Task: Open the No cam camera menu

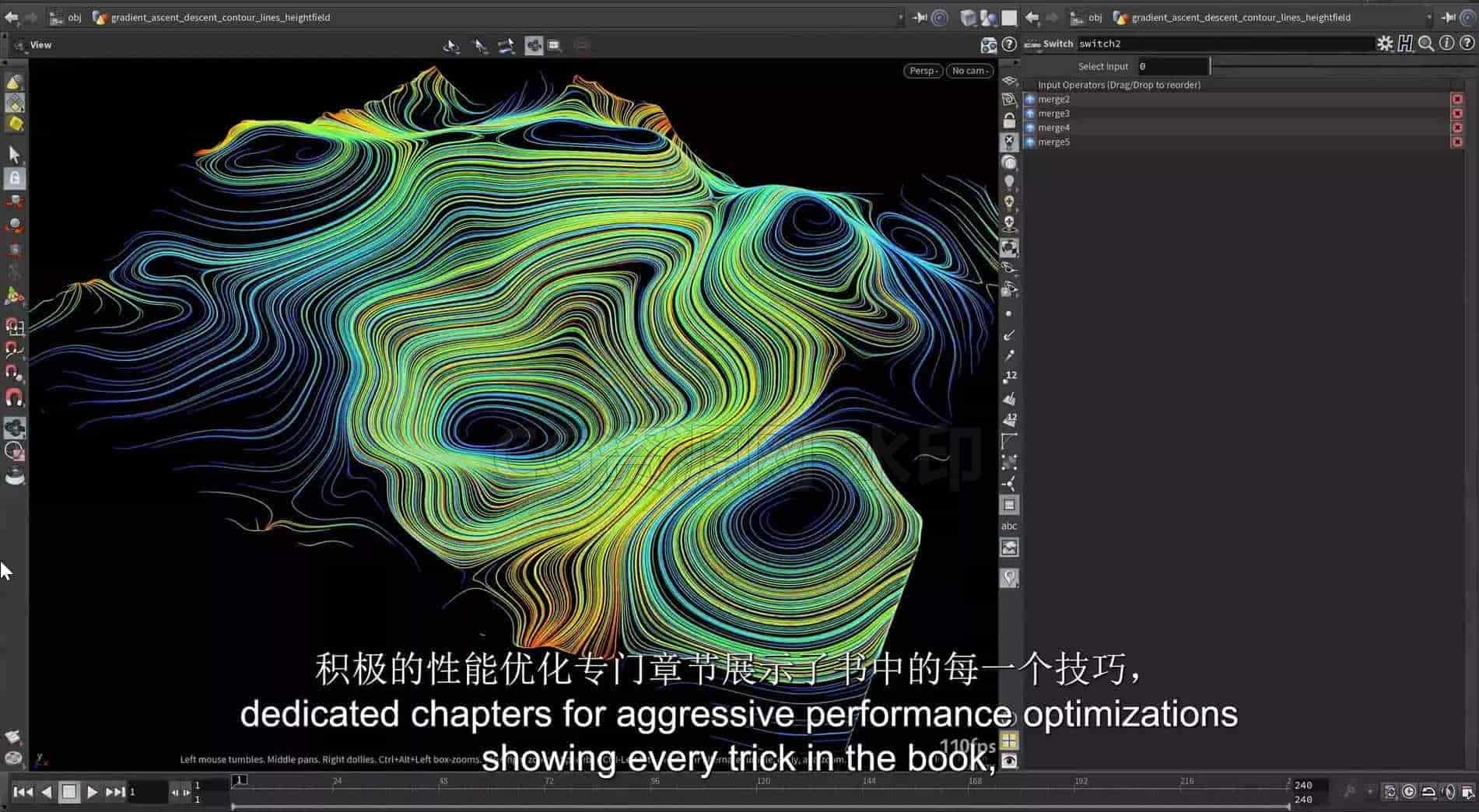Action: click(x=969, y=71)
